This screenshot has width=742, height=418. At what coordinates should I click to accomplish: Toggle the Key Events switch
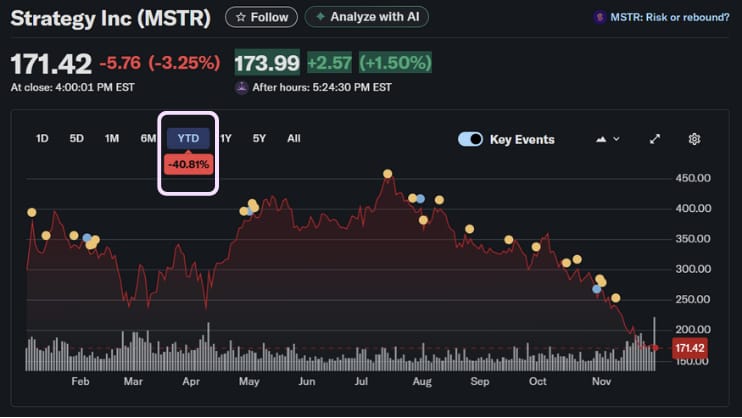click(470, 139)
